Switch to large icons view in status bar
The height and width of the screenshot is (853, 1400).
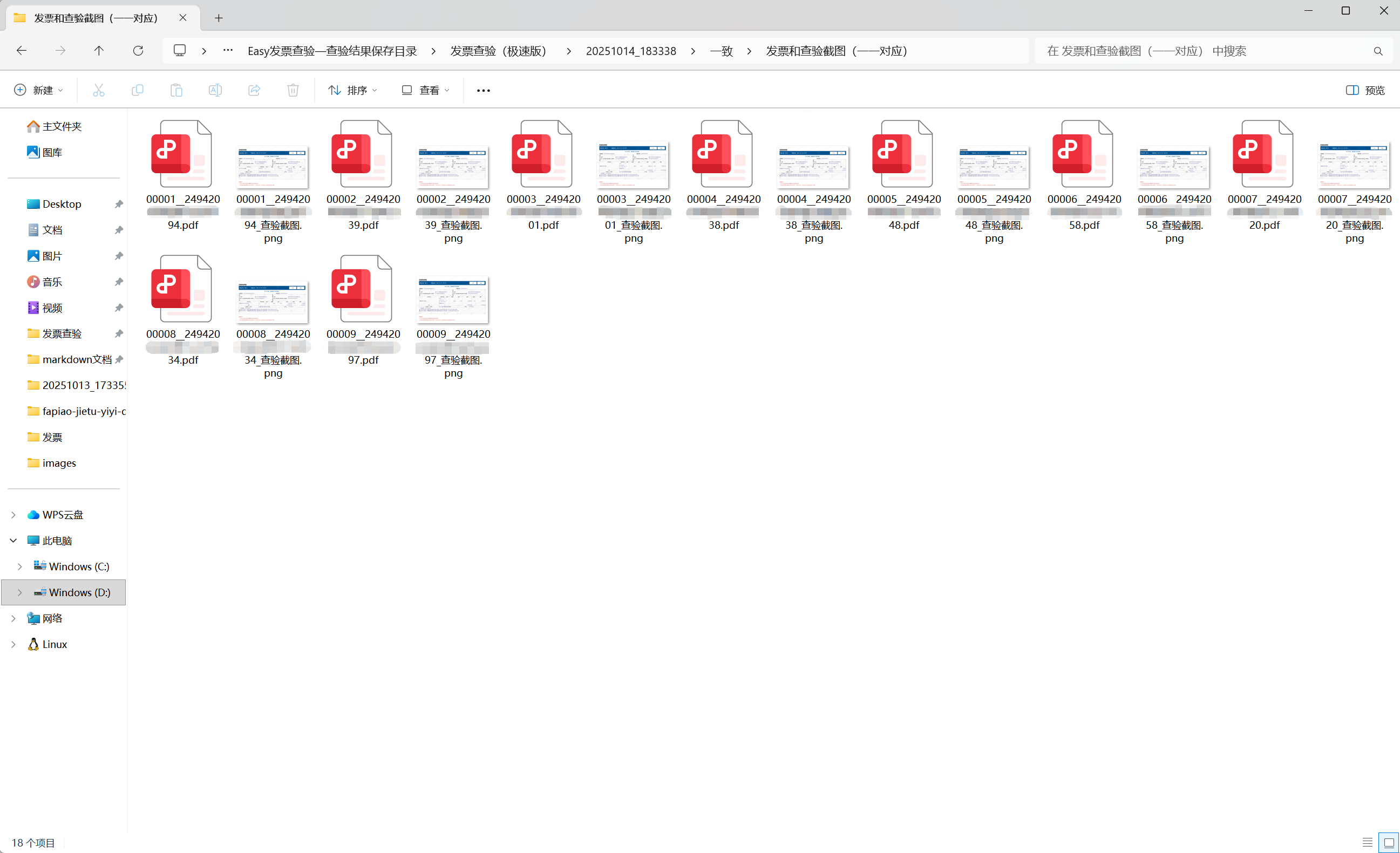coord(1389,842)
